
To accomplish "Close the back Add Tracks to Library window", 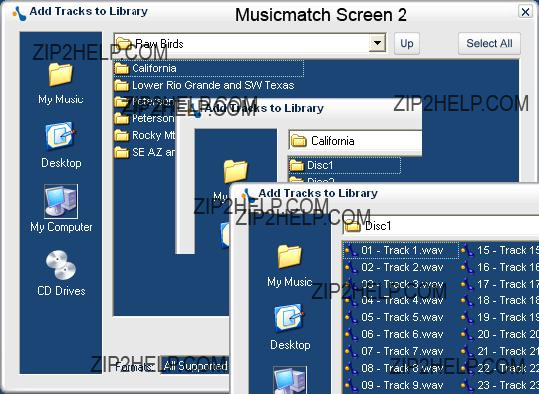I will pos(525,12).
